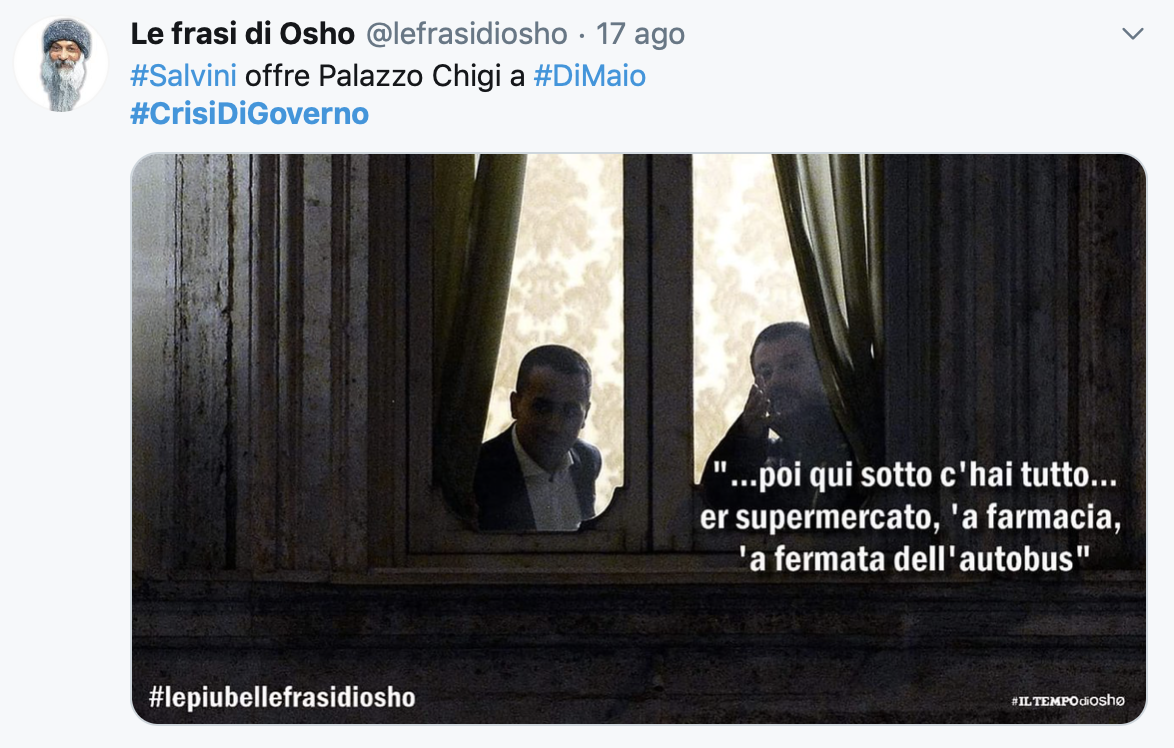
Task: Click the central window frame between panes
Action: click(x=657, y=352)
